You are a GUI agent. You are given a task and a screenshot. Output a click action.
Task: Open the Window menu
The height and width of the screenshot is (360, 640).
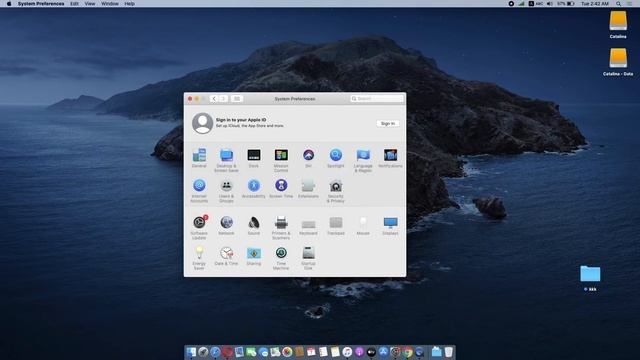(x=110, y=4)
